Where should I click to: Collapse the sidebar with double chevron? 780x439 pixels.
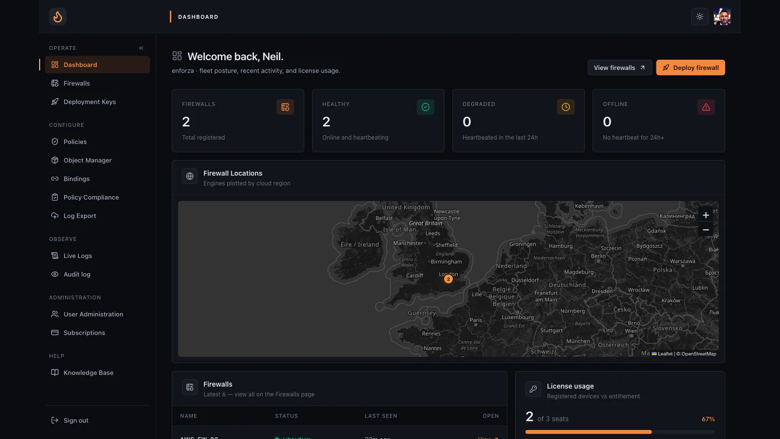[141, 48]
